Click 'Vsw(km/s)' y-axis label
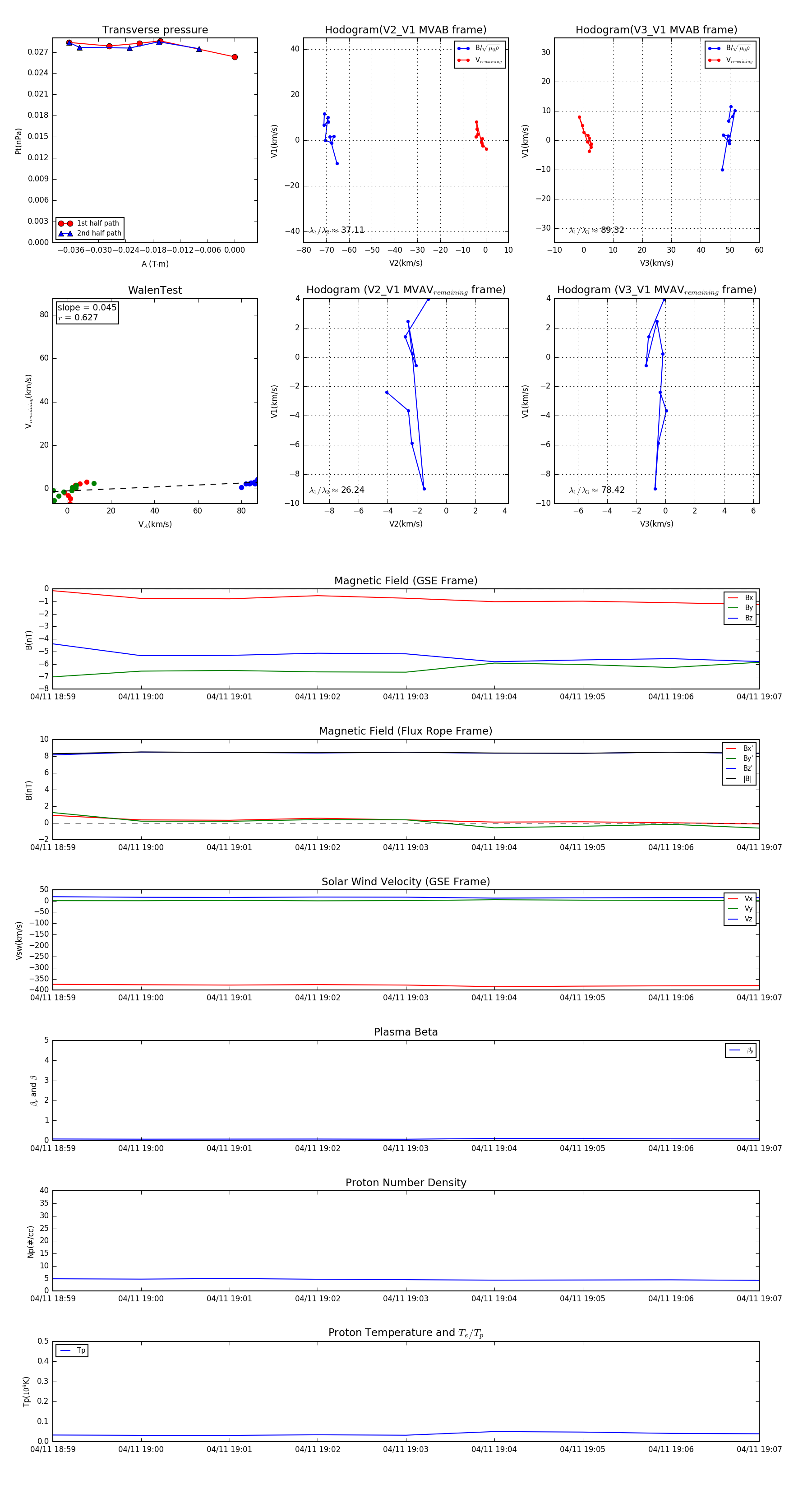This screenshot has width=812, height=1489. (19, 940)
